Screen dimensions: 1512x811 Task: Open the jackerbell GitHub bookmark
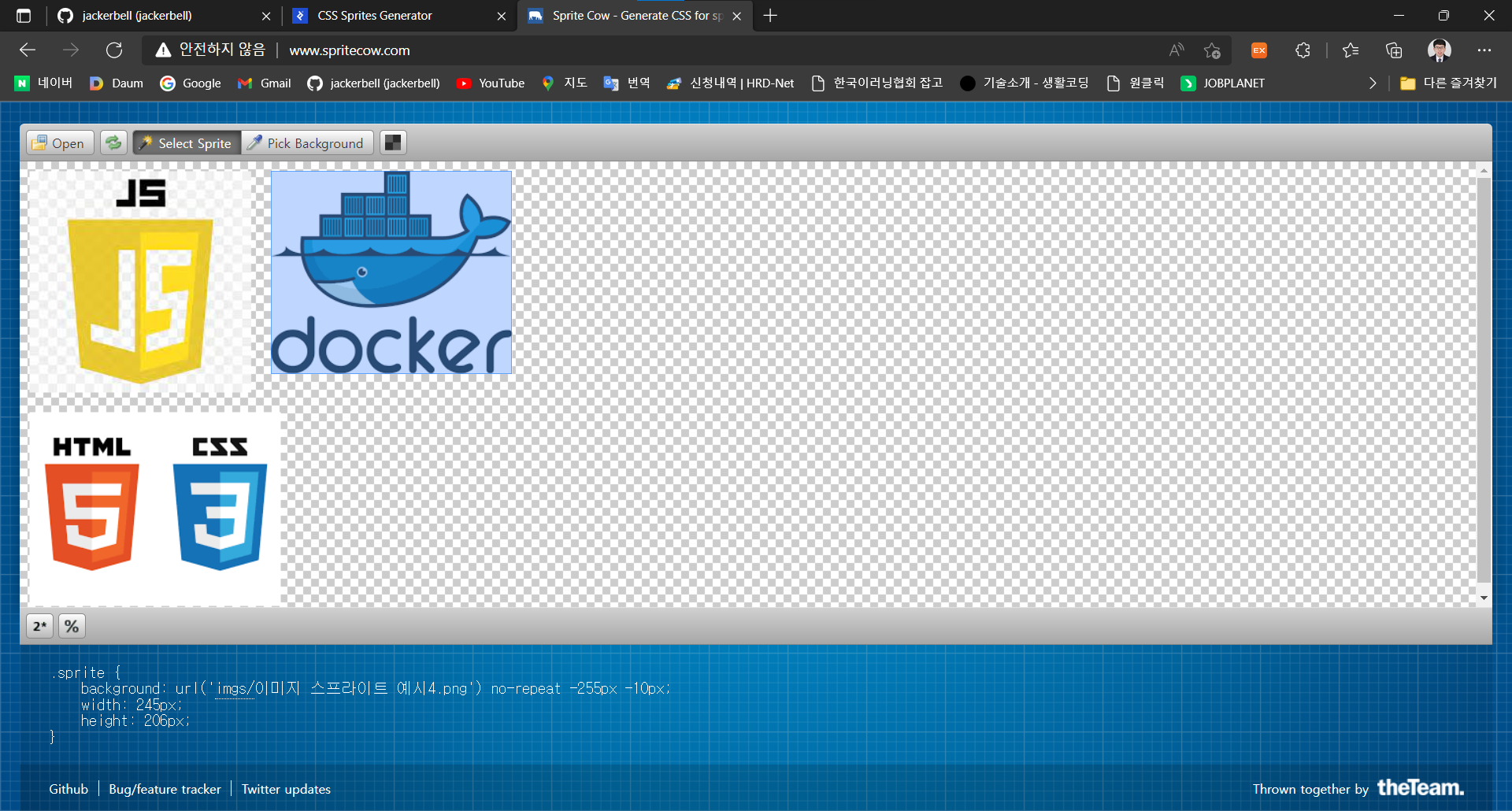click(x=374, y=83)
